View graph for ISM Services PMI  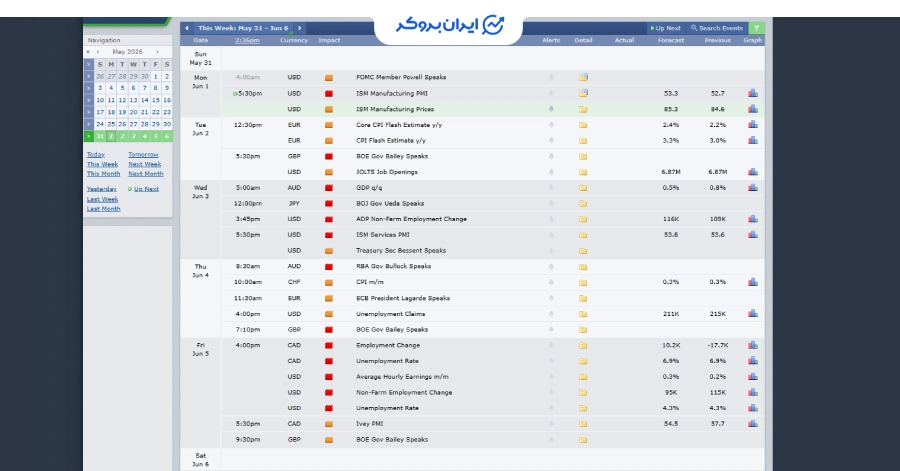click(752, 235)
